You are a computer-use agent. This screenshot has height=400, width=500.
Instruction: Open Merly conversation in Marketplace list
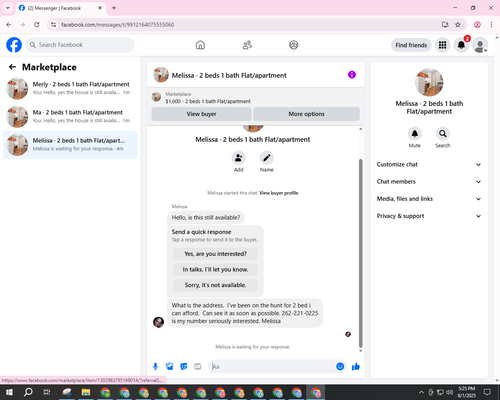click(x=70, y=88)
